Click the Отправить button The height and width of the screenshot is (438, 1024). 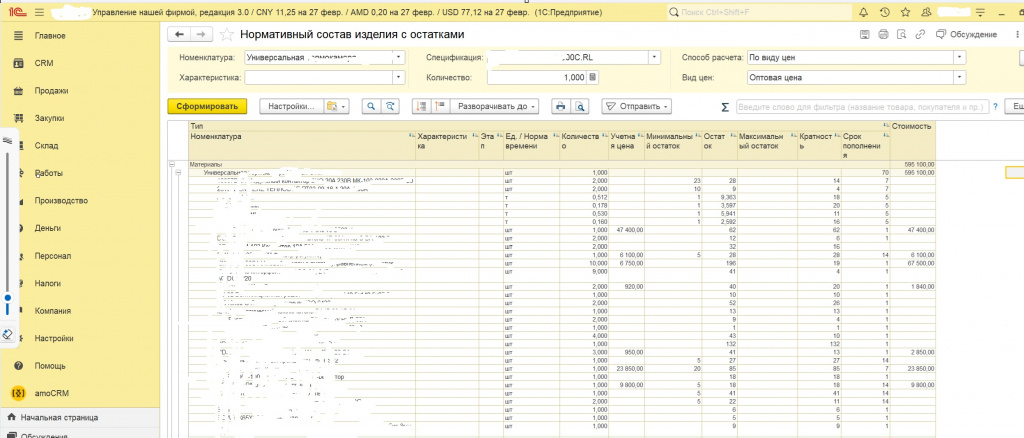coord(636,106)
